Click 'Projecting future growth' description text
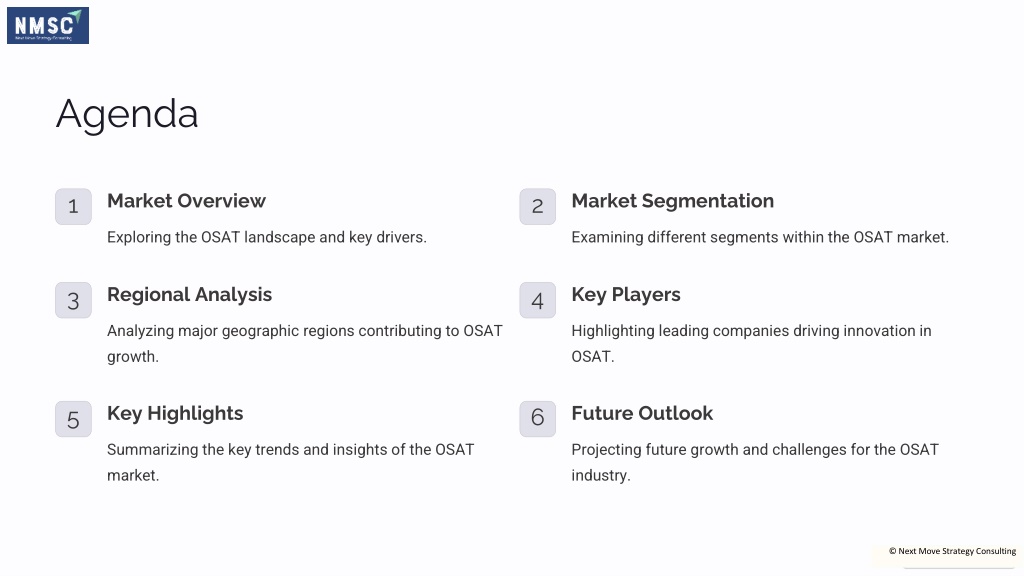Viewport: 1024px width, 576px height. click(755, 462)
